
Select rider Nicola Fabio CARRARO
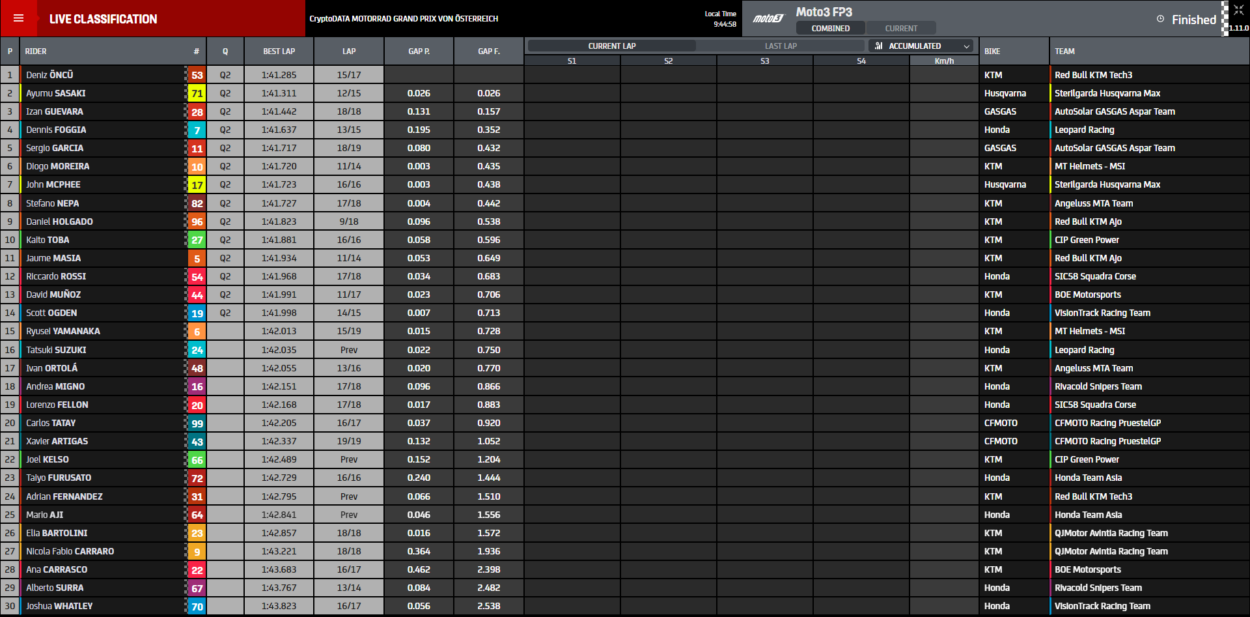coord(70,551)
